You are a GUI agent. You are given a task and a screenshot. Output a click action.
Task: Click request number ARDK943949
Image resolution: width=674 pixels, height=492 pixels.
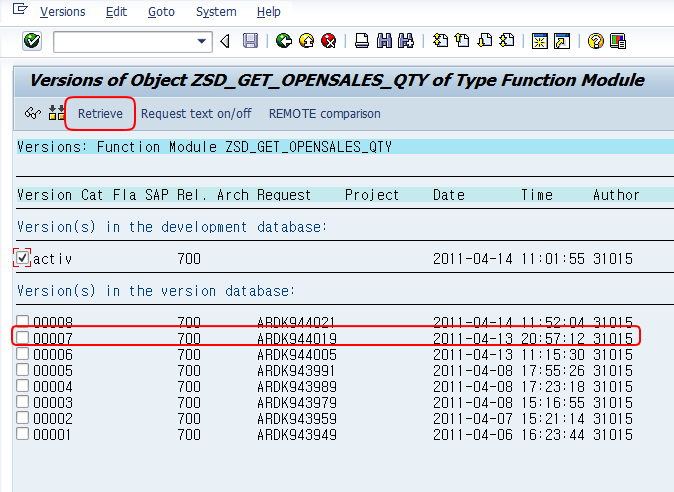(297, 434)
